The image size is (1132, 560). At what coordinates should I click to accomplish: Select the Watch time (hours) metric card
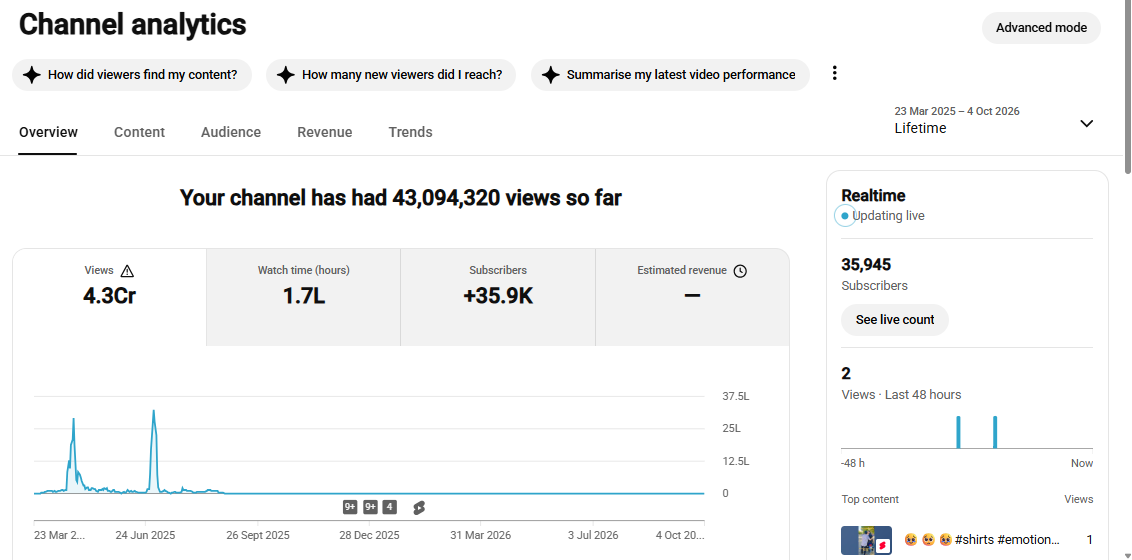point(303,297)
